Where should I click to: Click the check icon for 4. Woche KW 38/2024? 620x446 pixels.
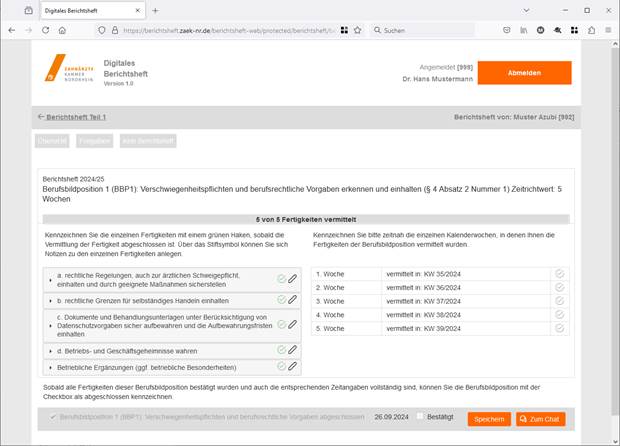click(x=560, y=315)
